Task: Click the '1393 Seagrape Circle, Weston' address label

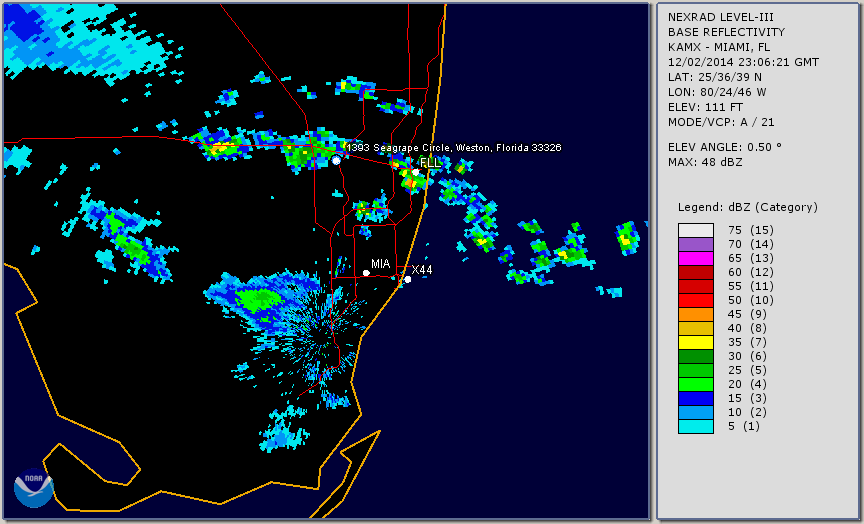Action: coord(455,148)
